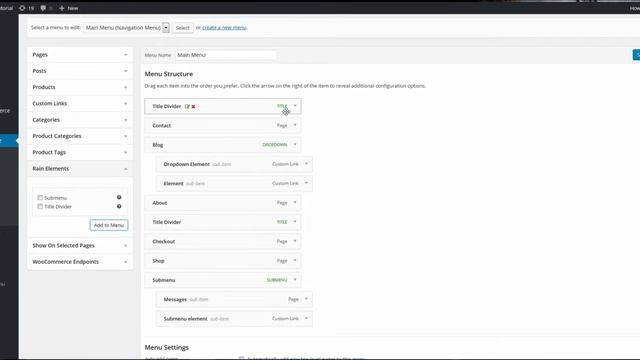Collapse the Rain Elements panel
Image resolution: width=640 pixels, height=360 pixels.
tap(80, 169)
